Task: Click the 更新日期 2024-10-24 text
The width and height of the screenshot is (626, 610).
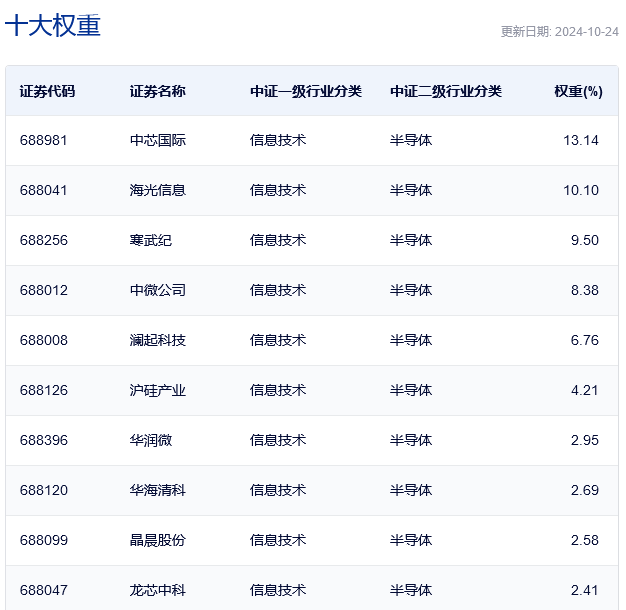Action: [x=559, y=31]
